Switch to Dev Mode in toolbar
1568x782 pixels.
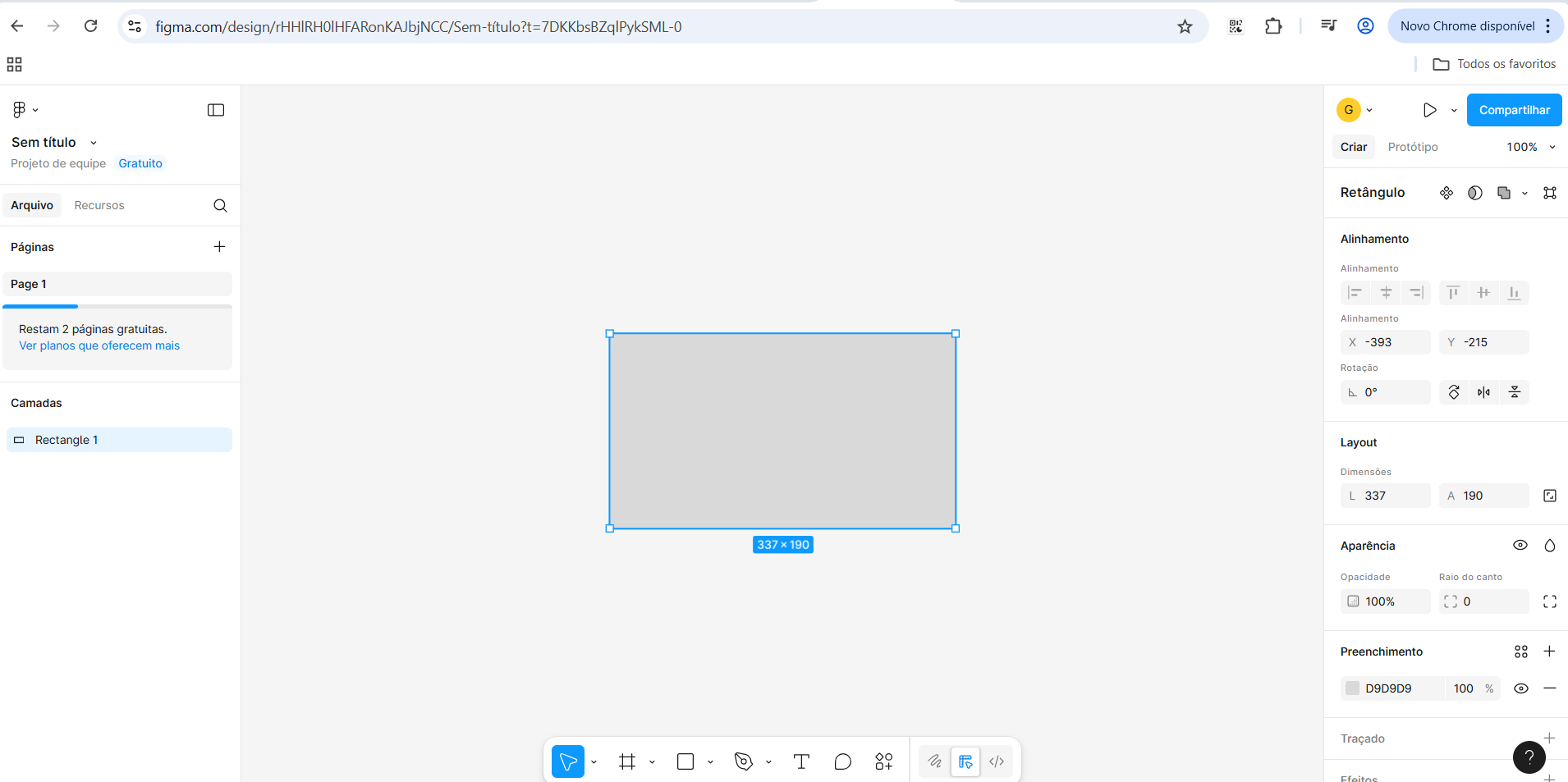coord(997,761)
